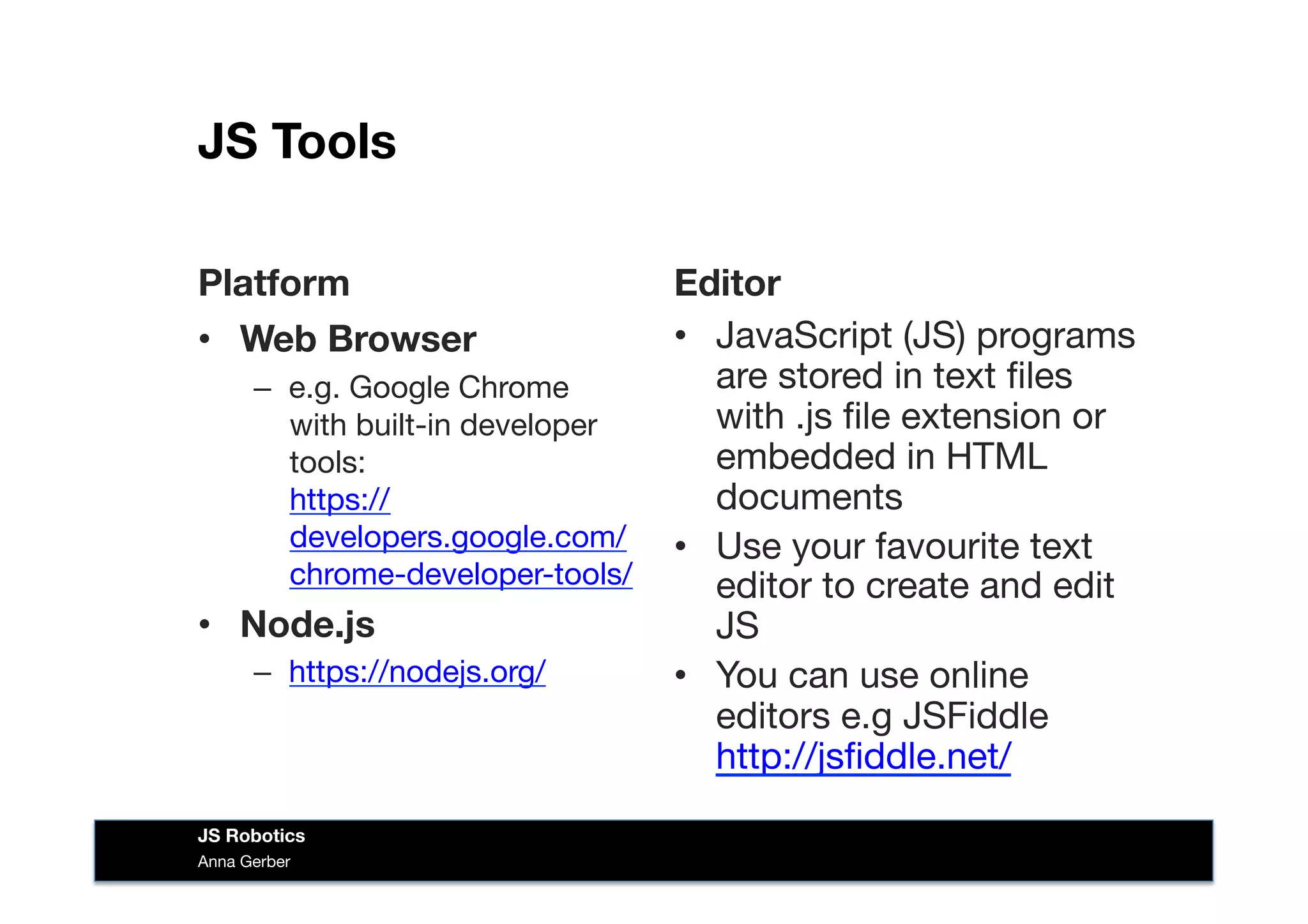
Task: Click the Anna Gerber author name
Action: pos(244,861)
